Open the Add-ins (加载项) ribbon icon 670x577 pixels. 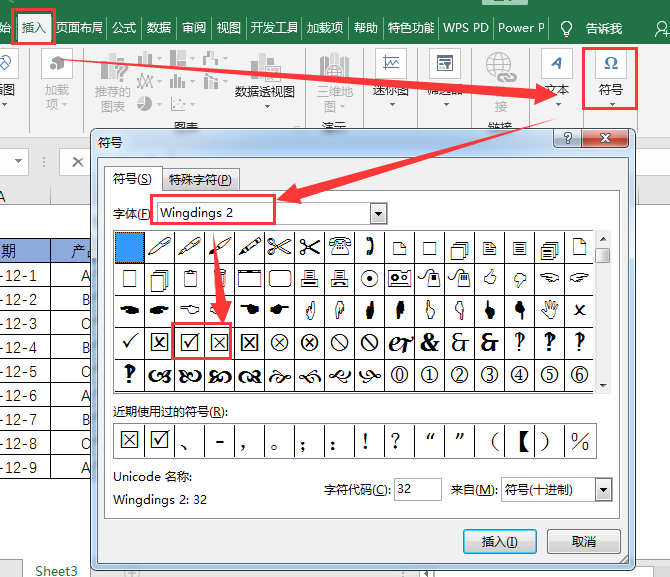[x=57, y=64]
